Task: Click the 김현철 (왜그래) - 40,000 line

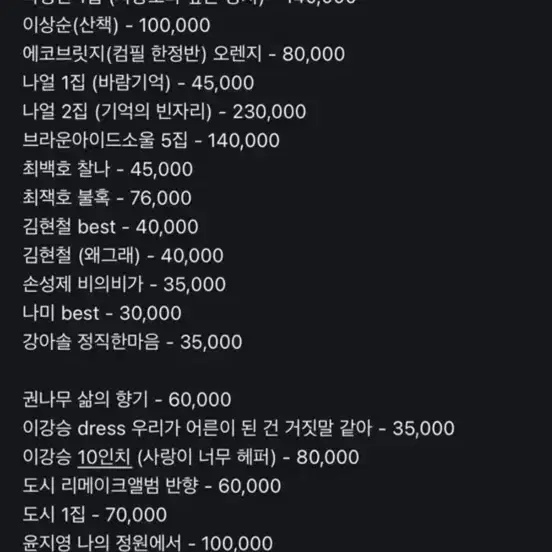Action: [123, 256]
